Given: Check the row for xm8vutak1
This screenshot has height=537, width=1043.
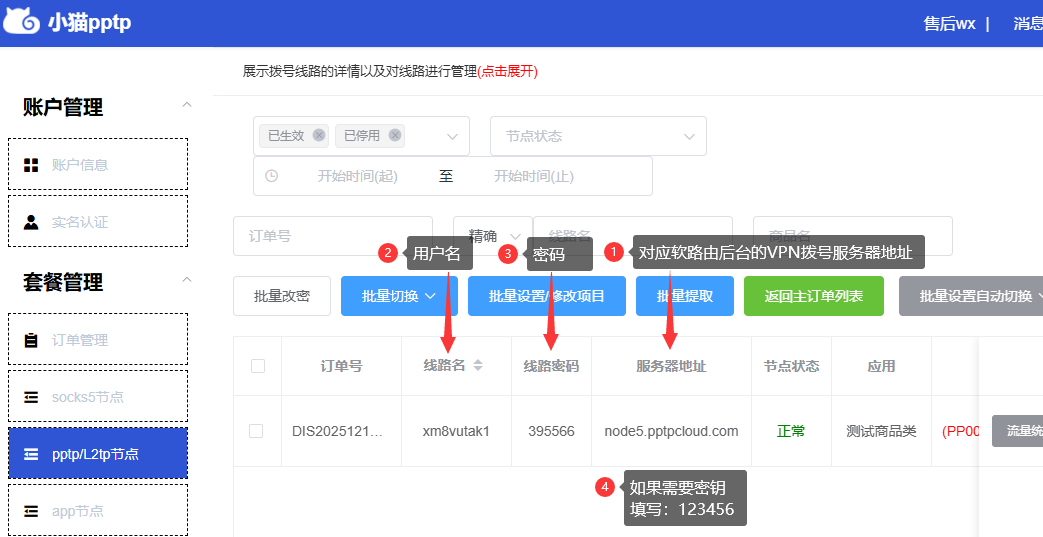Looking at the screenshot, I should (256, 431).
